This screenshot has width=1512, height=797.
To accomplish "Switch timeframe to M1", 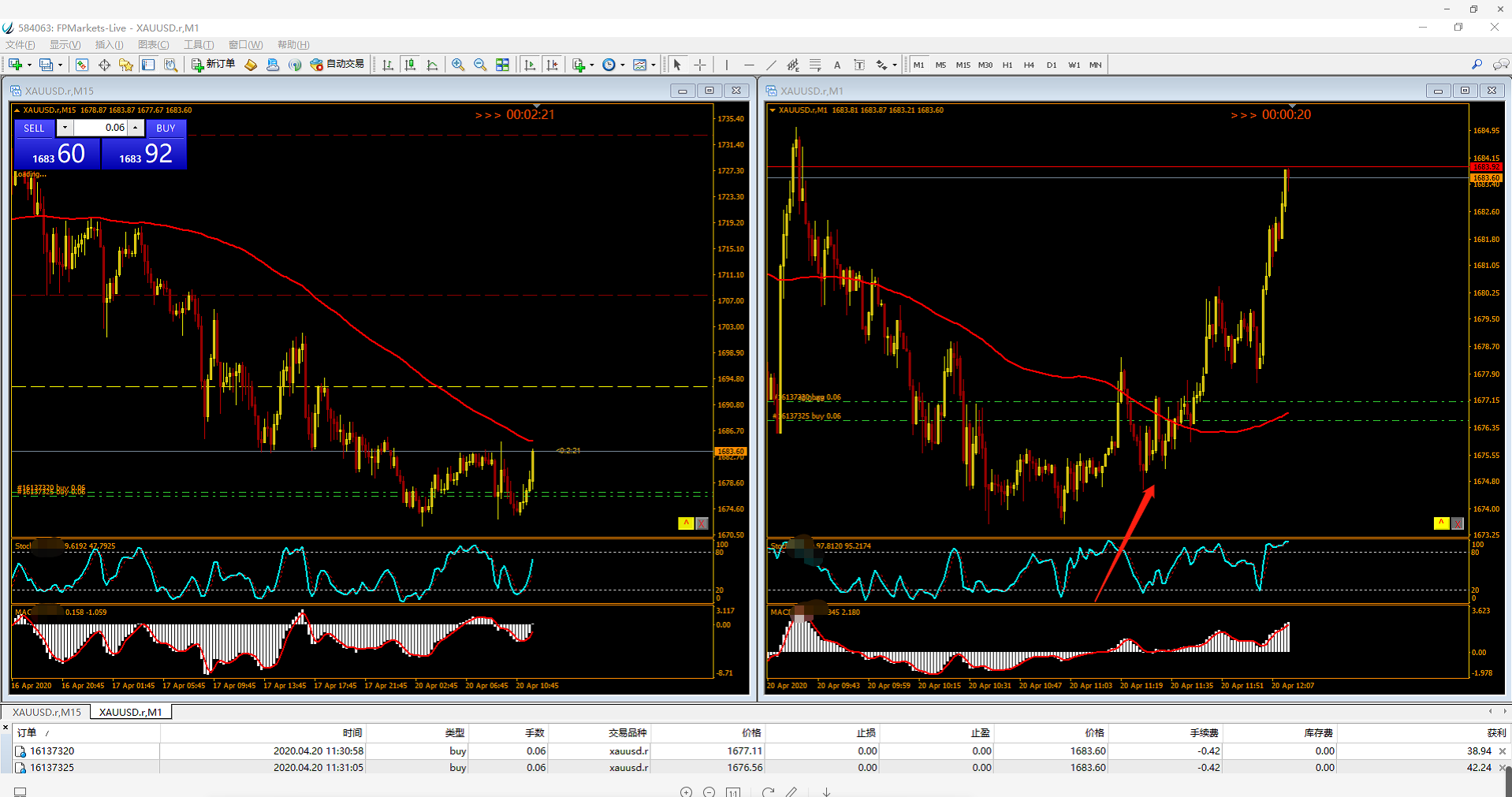I will point(918,65).
